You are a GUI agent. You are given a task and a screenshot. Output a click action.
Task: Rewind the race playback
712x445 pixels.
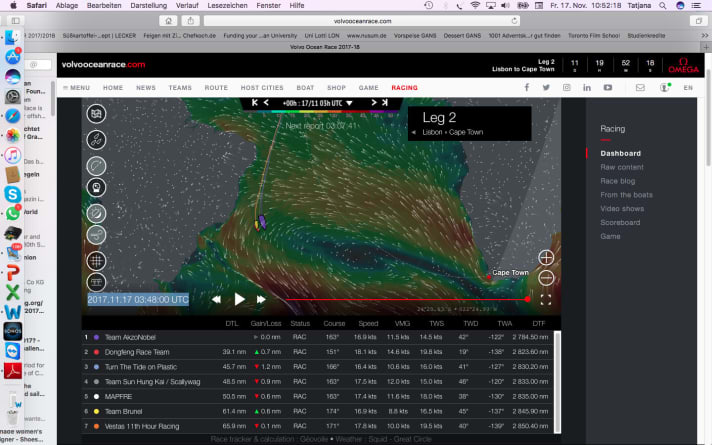tap(217, 299)
